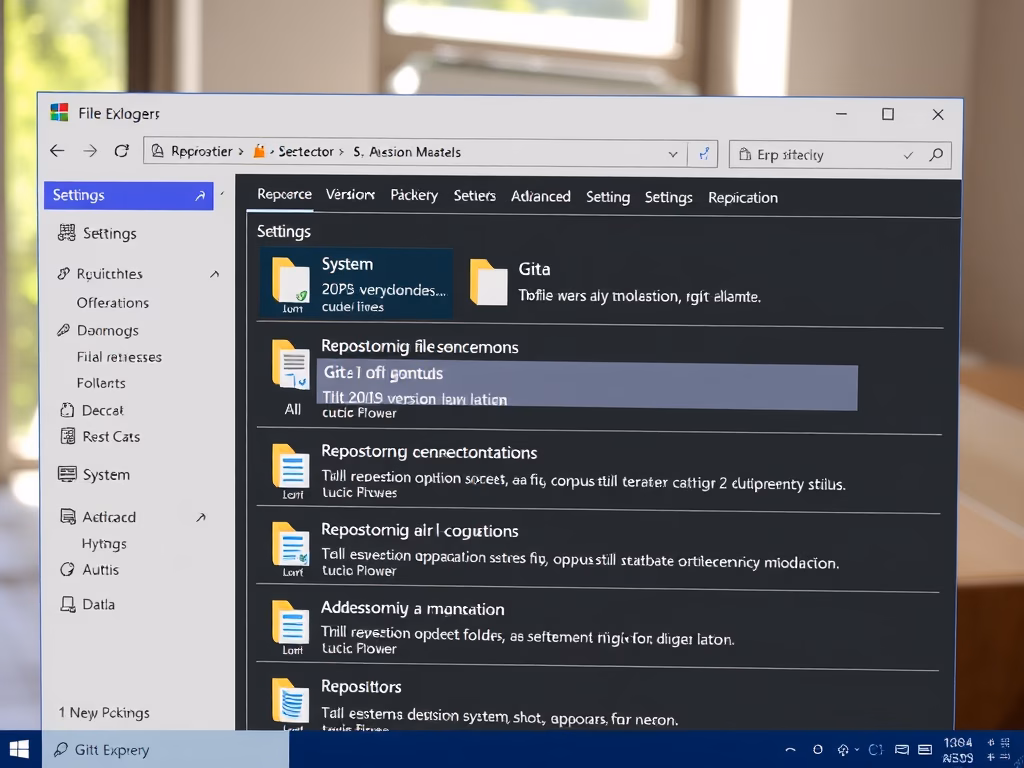Click the Daomogs sidebar icon
Image resolution: width=1024 pixels, height=768 pixels.
(63, 330)
